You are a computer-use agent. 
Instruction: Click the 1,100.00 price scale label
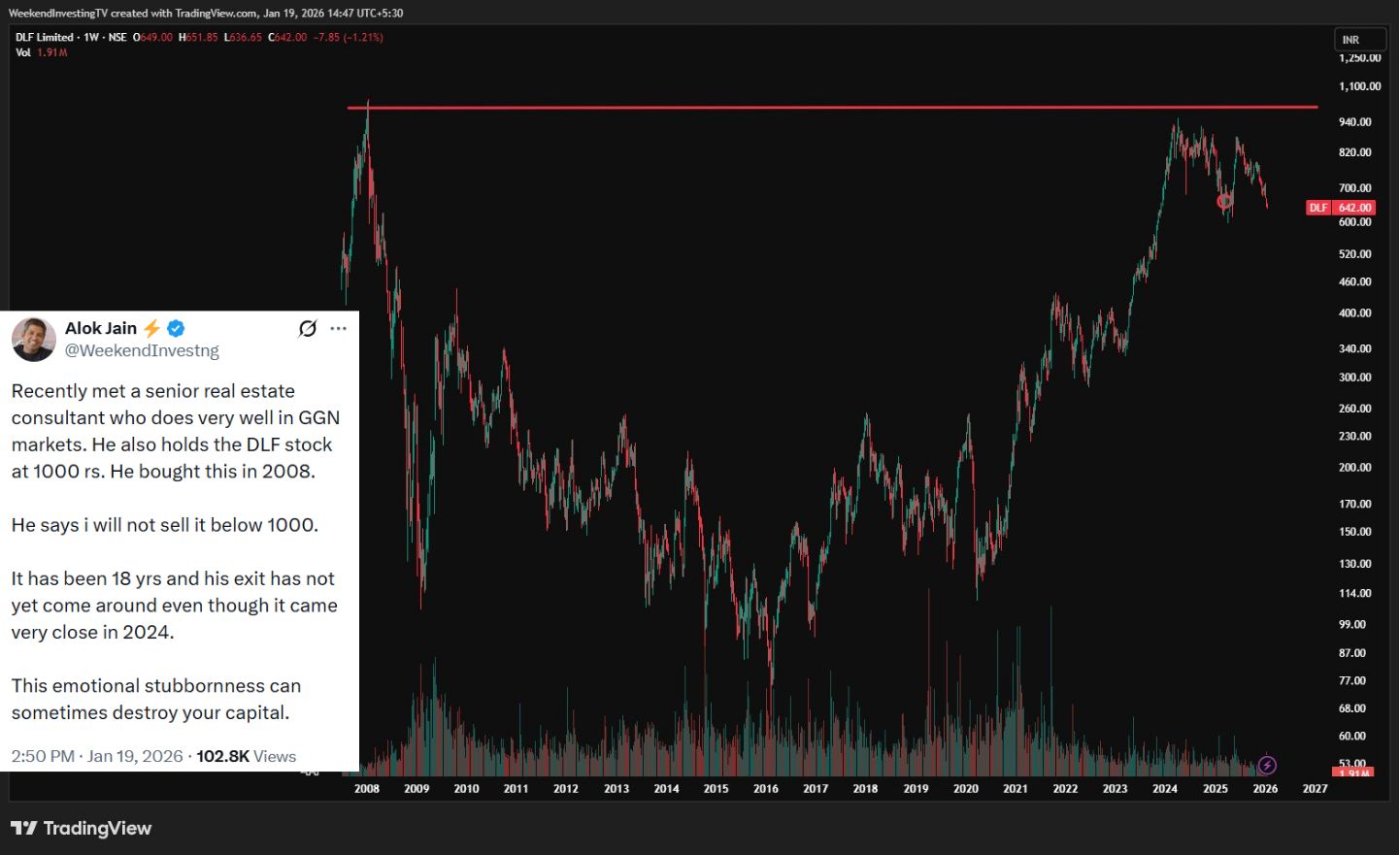tap(1359, 86)
